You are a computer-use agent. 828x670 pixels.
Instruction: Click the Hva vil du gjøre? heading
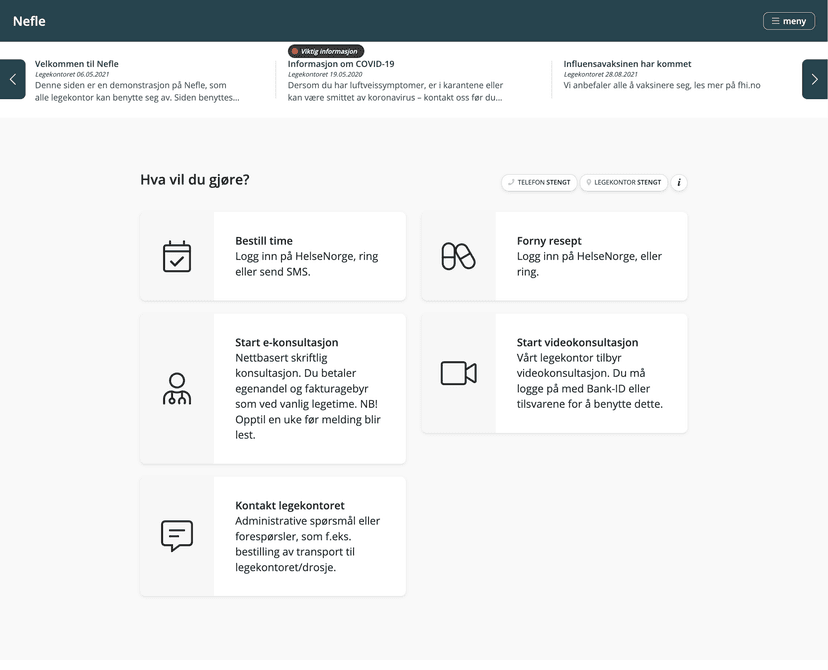(194, 180)
